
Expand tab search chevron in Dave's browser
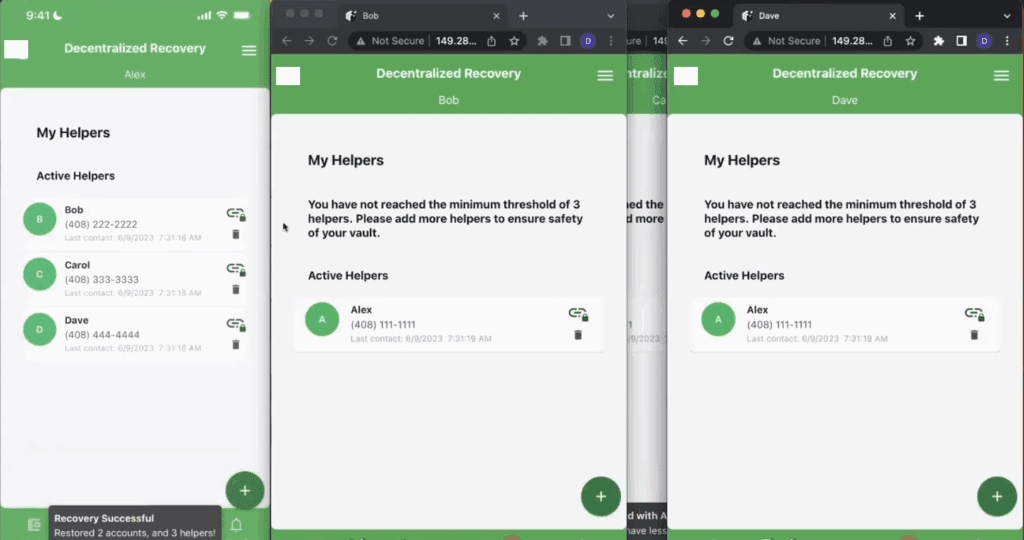pyautogui.click(x=1007, y=16)
